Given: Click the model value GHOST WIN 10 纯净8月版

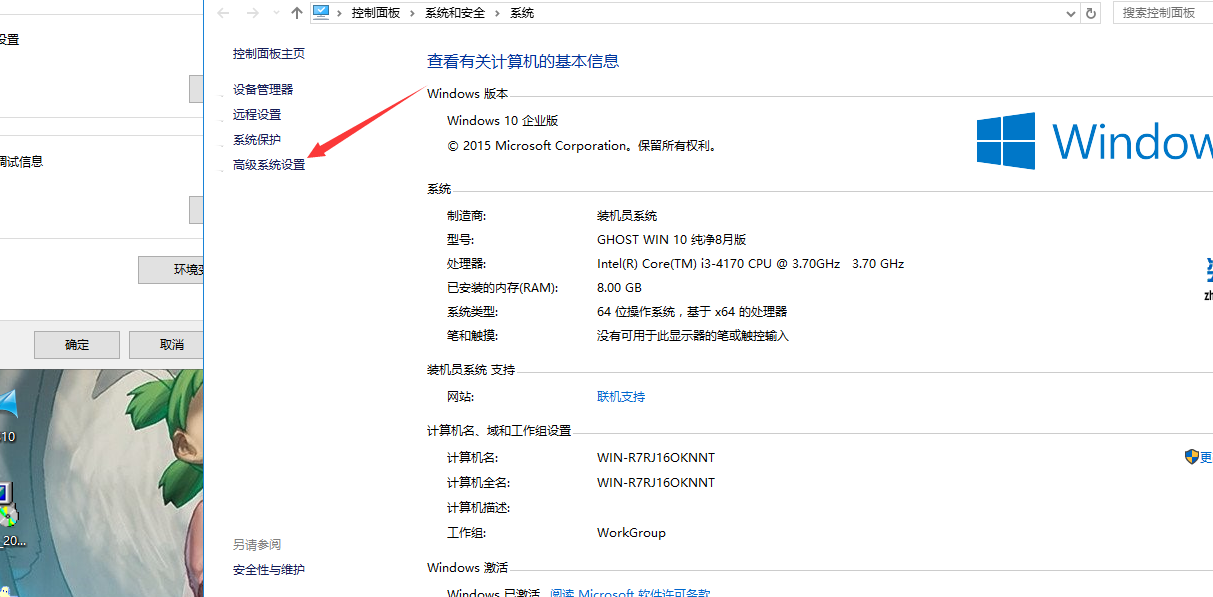Looking at the screenshot, I should tap(672, 240).
